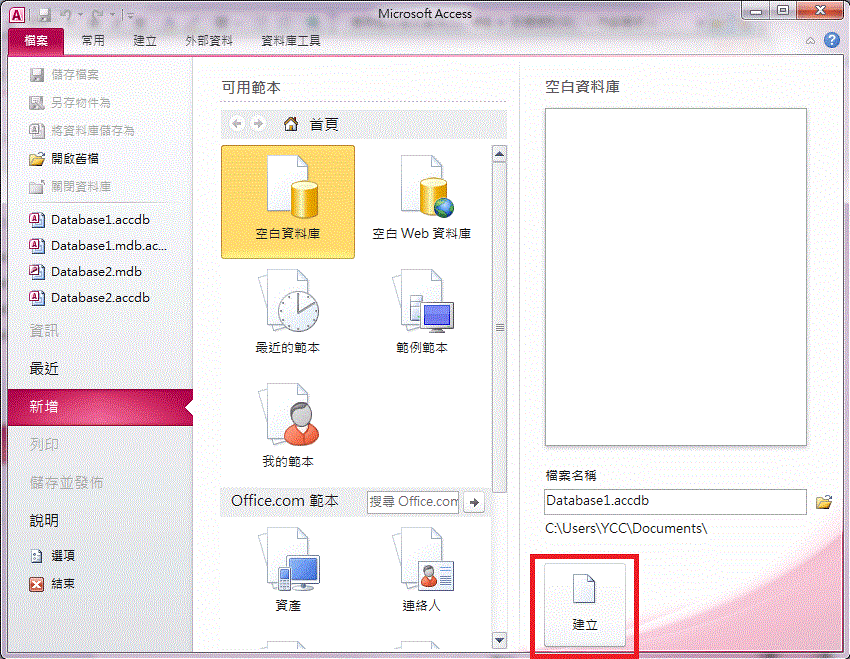Click the Office.com search go arrow
Screen dimensions: 850x659
click(475, 502)
